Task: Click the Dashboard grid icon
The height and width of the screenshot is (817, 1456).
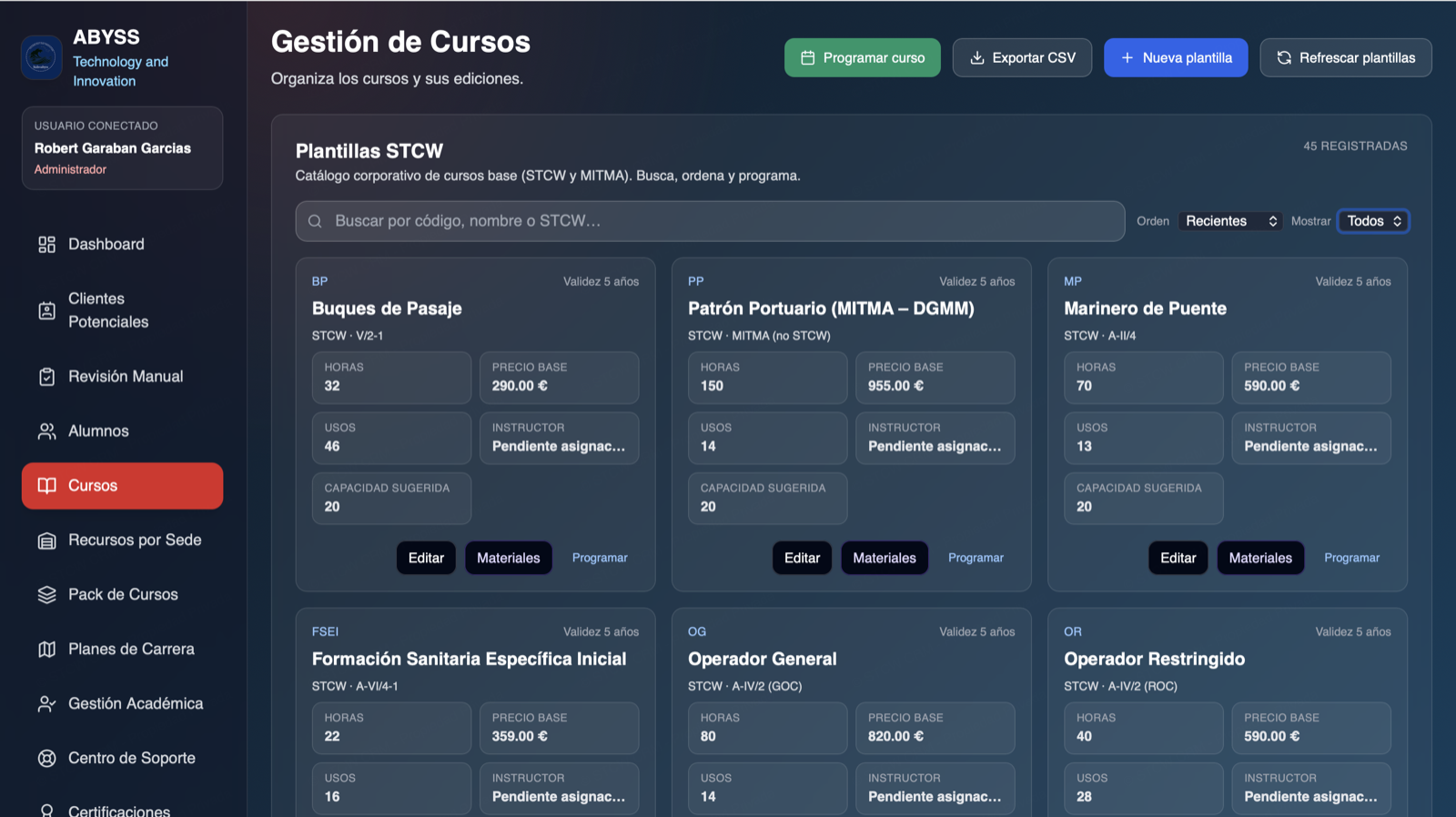Action: click(46, 245)
